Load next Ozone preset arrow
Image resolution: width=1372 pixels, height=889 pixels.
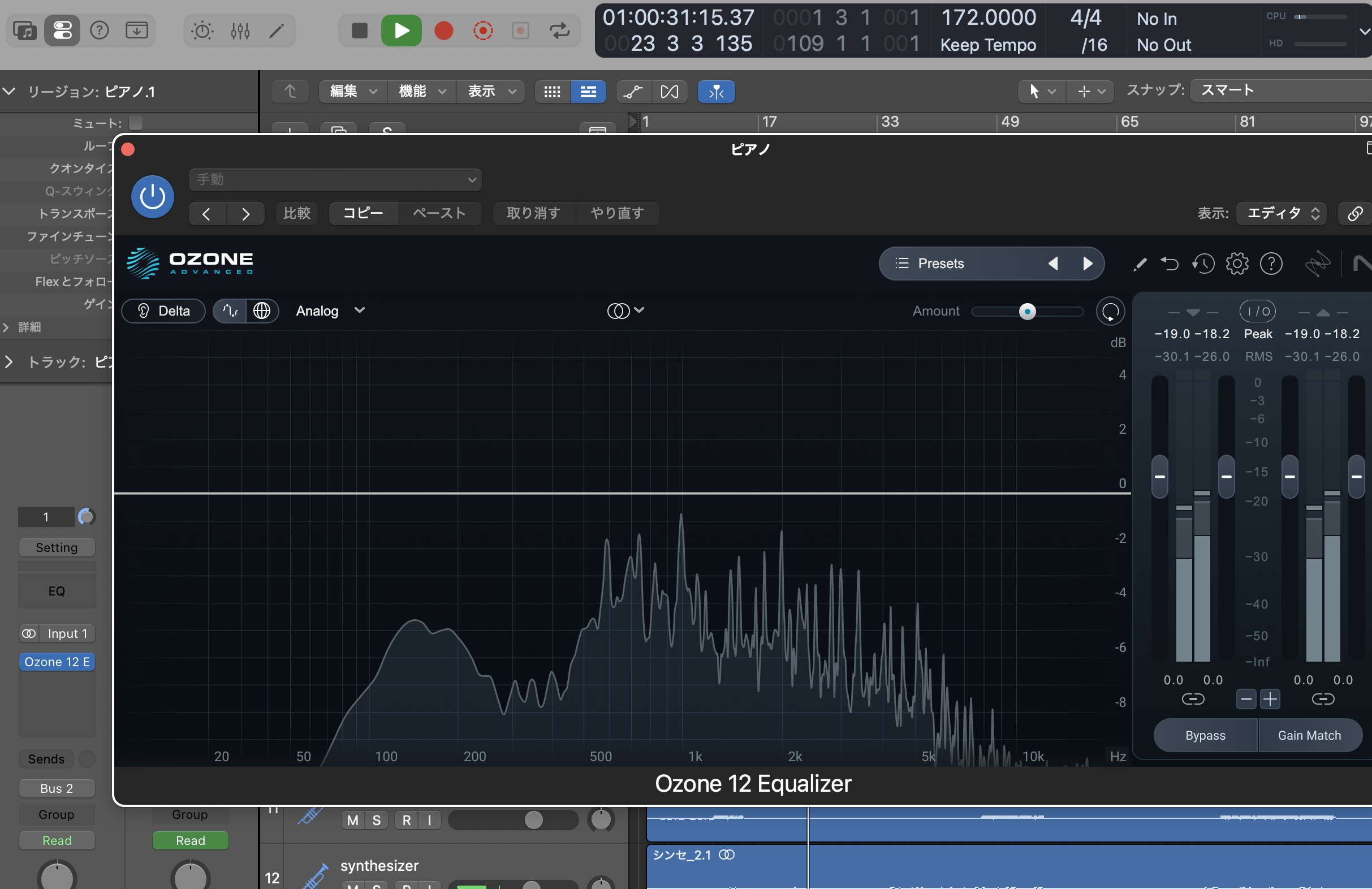[1088, 264]
